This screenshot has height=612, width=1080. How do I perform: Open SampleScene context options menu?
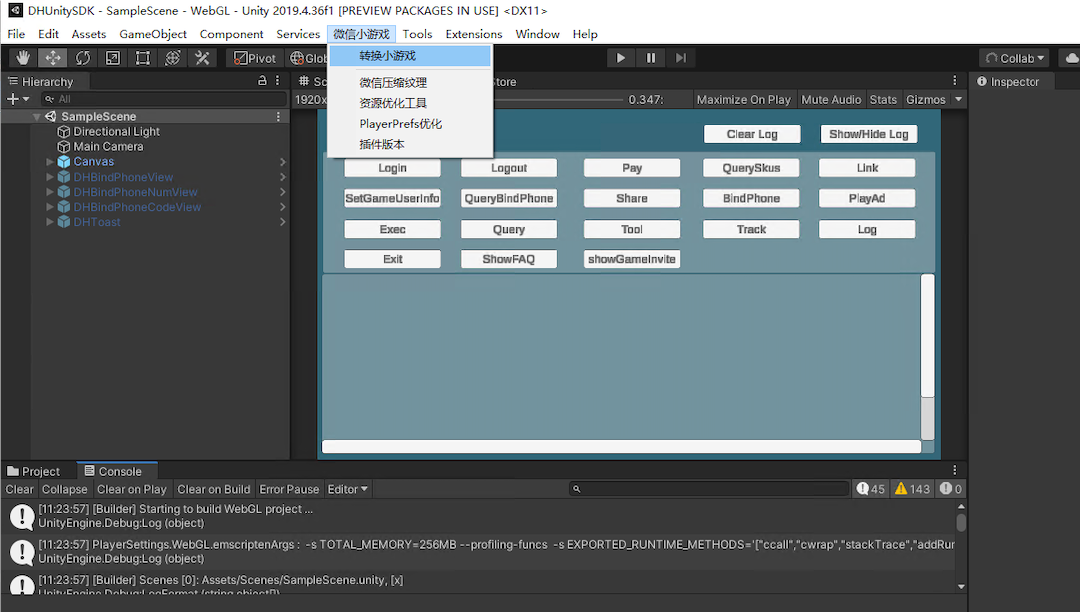[278, 116]
